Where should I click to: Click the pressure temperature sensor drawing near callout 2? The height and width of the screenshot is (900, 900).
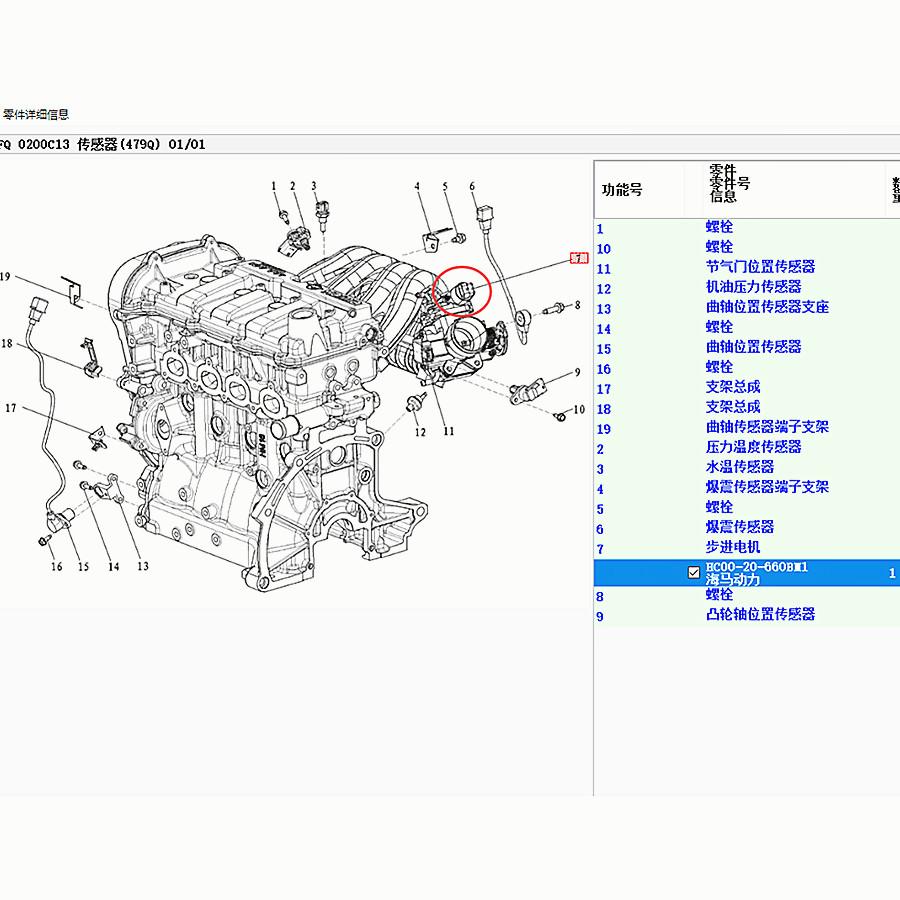(295, 240)
